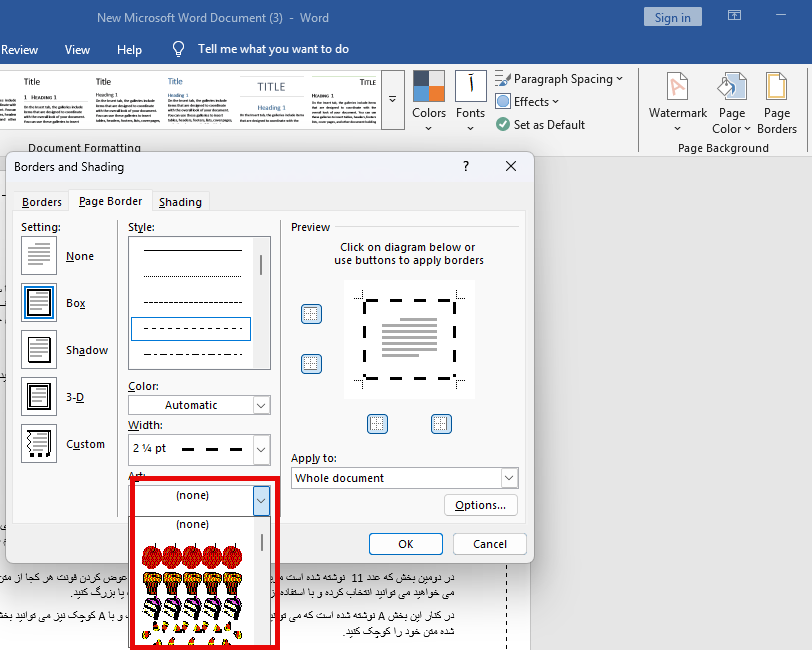Toggle the left border in Preview
812x650 pixels.
pyautogui.click(x=377, y=424)
